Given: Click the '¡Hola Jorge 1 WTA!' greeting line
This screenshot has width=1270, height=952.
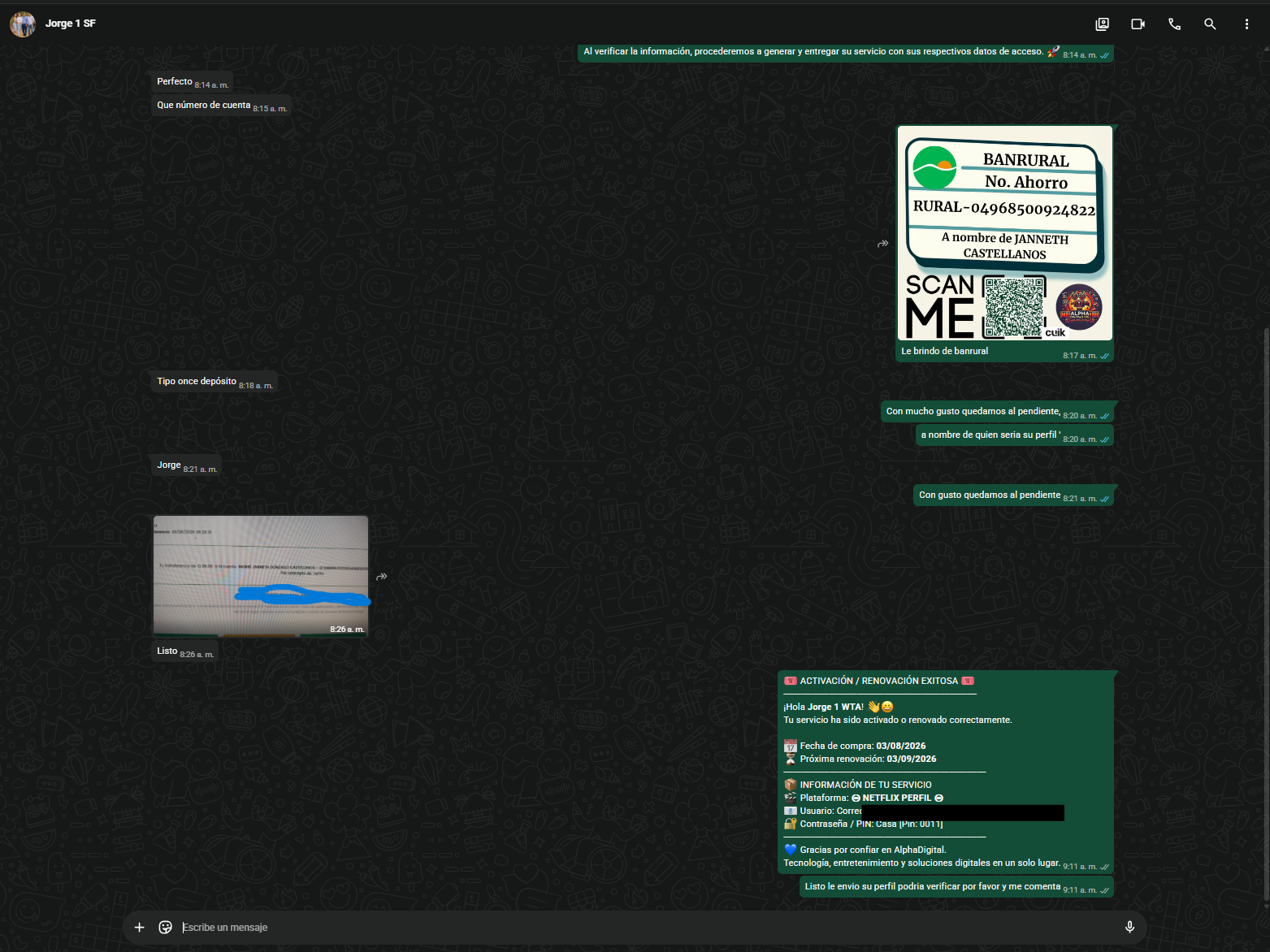Looking at the screenshot, I should [x=839, y=707].
